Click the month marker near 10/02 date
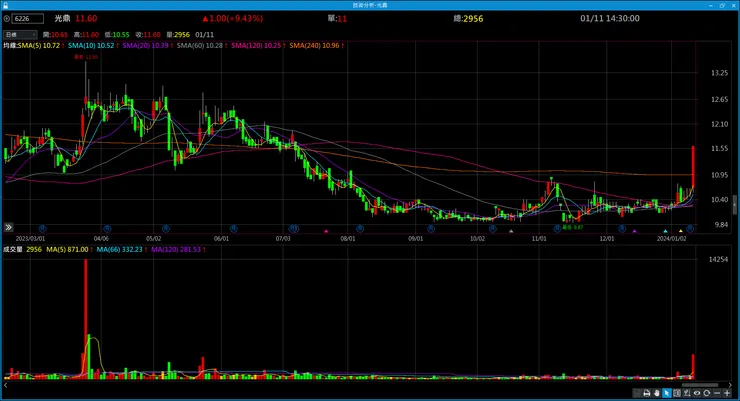The image size is (740, 401). [x=493, y=229]
